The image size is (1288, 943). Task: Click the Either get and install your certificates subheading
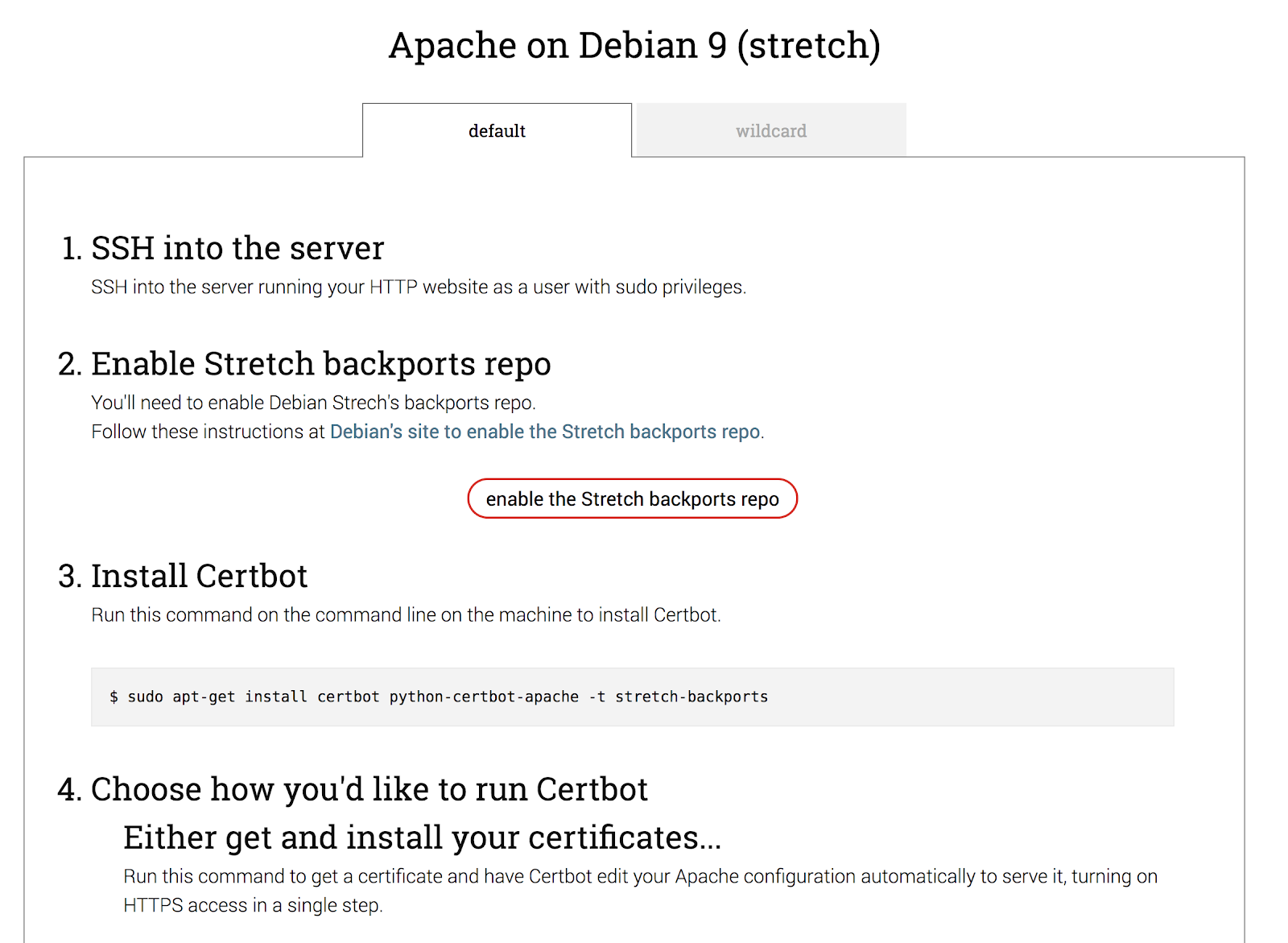point(422,838)
